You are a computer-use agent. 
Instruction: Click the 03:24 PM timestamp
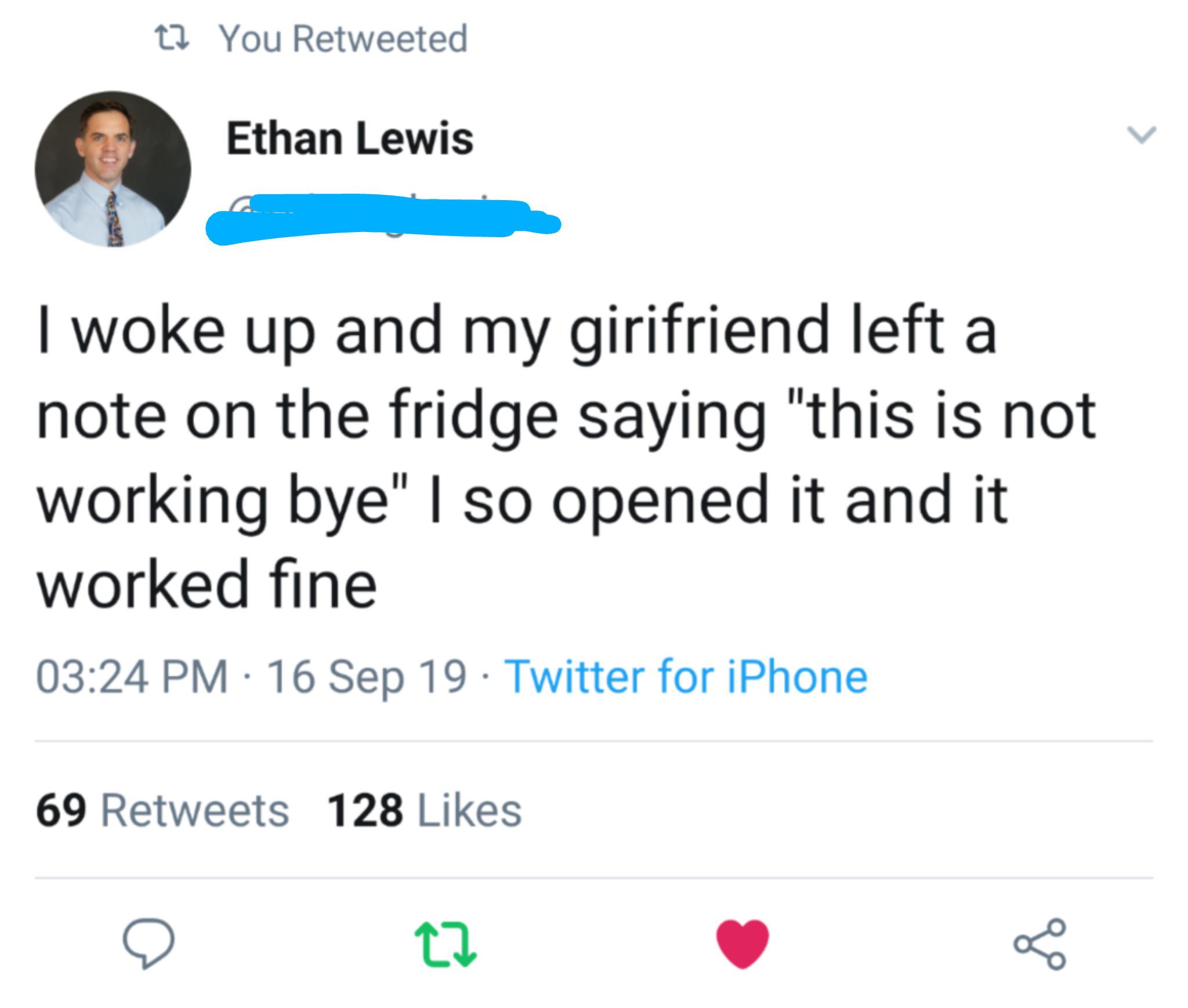click(132, 676)
